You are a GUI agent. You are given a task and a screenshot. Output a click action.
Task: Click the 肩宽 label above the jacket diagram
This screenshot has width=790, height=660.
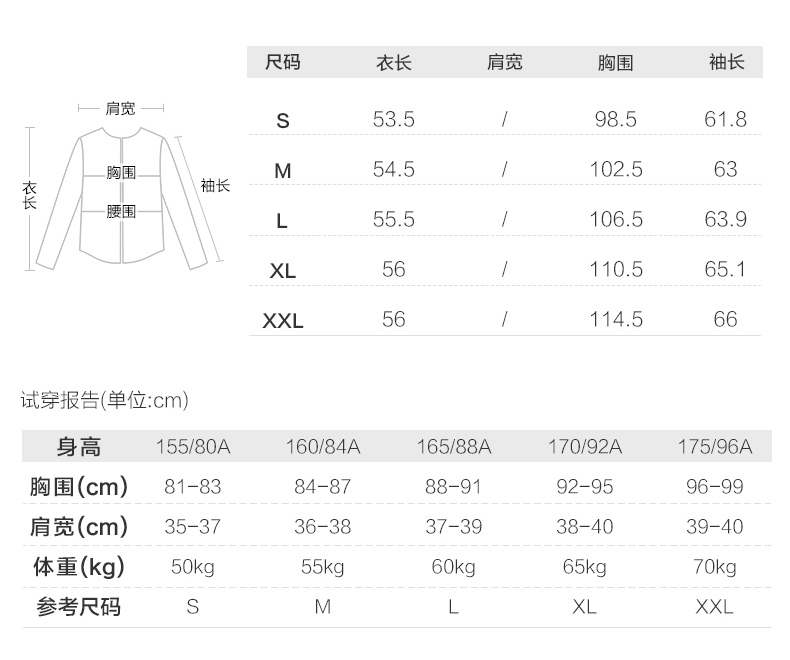(121, 108)
